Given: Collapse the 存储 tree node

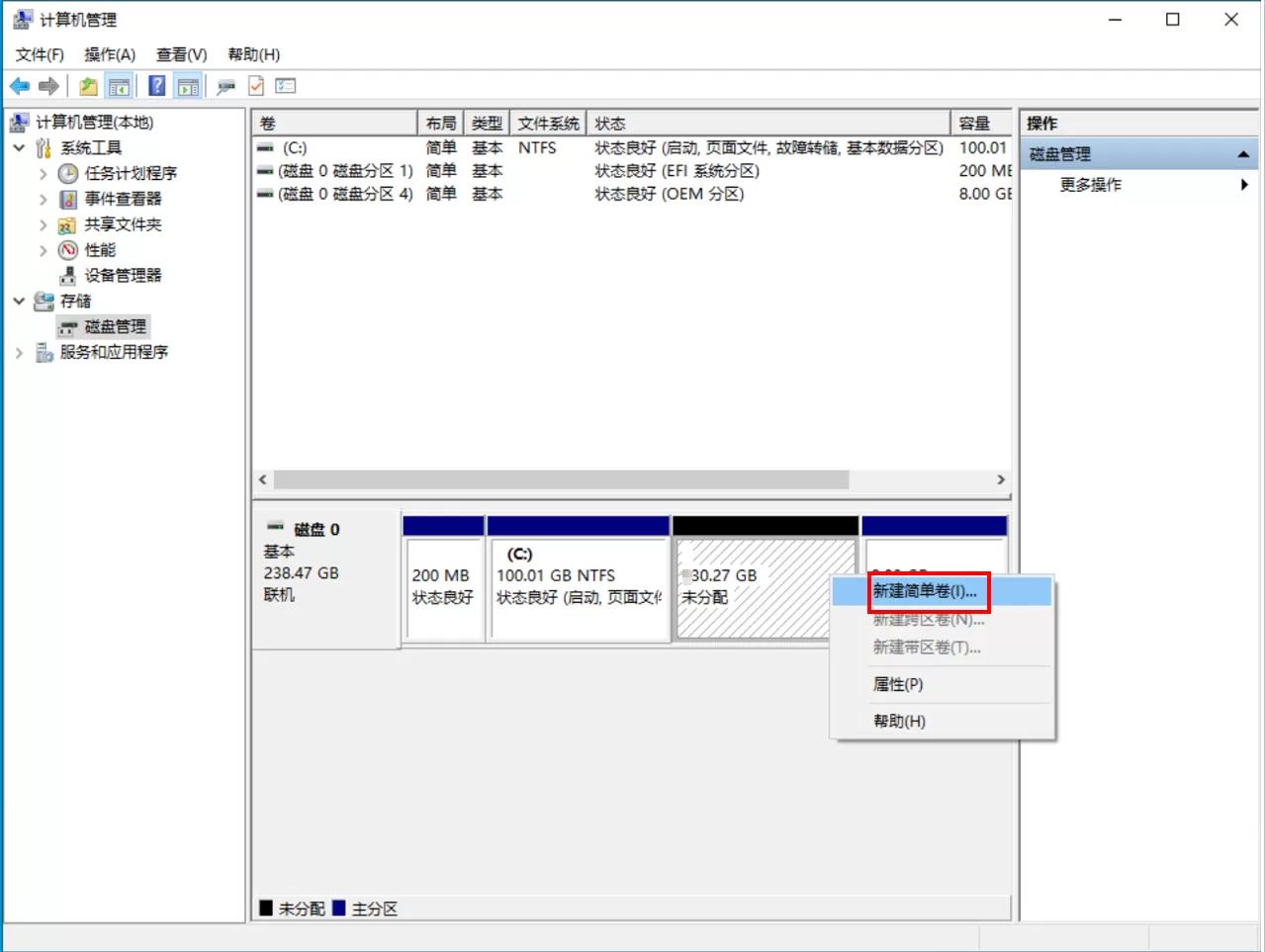Looking at the screenshot, I should point(19,302).
